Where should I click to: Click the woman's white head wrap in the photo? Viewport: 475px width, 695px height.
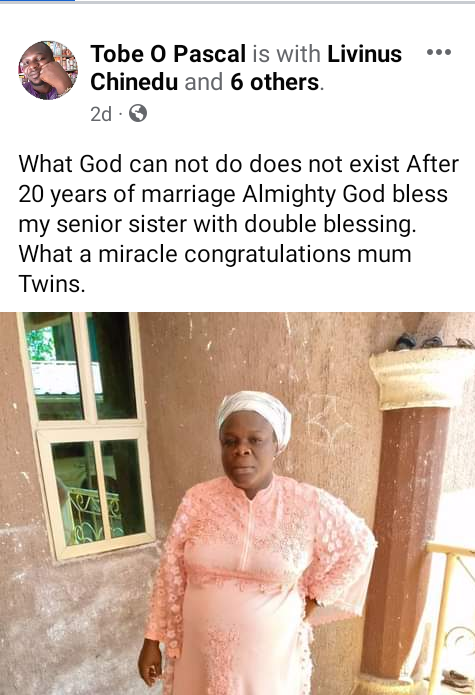pyautogui.click(x=255, y=414)
